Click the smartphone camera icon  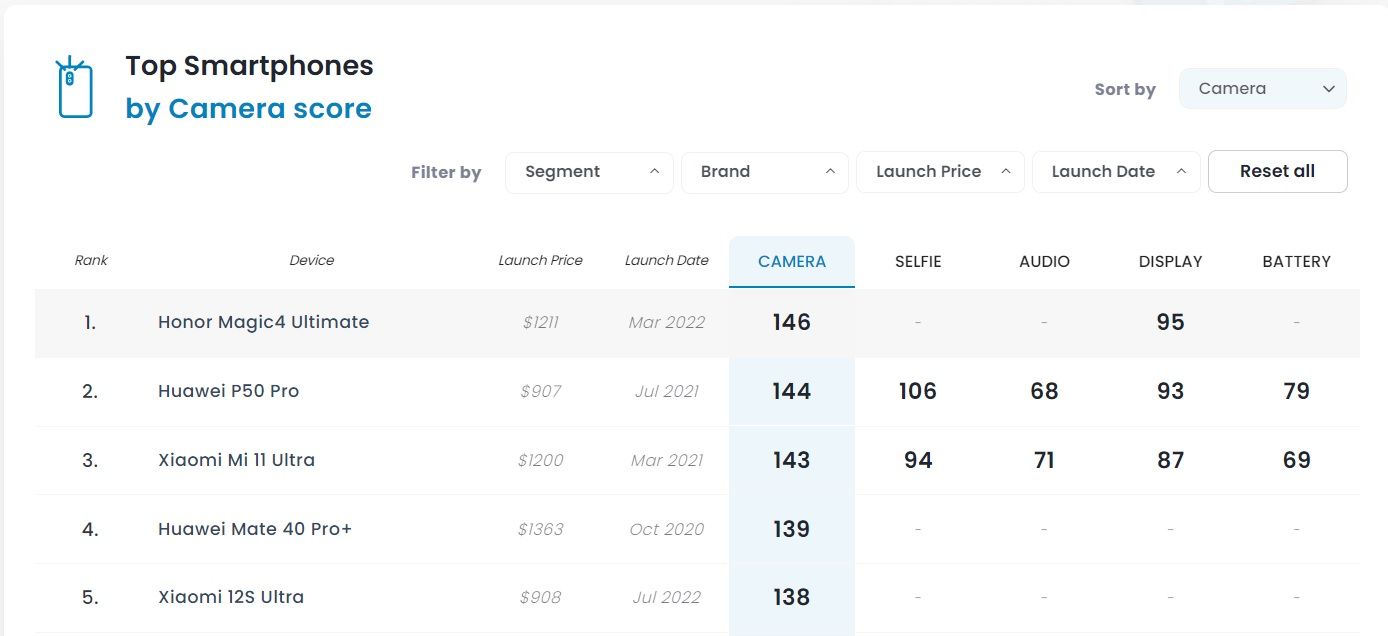74,87
